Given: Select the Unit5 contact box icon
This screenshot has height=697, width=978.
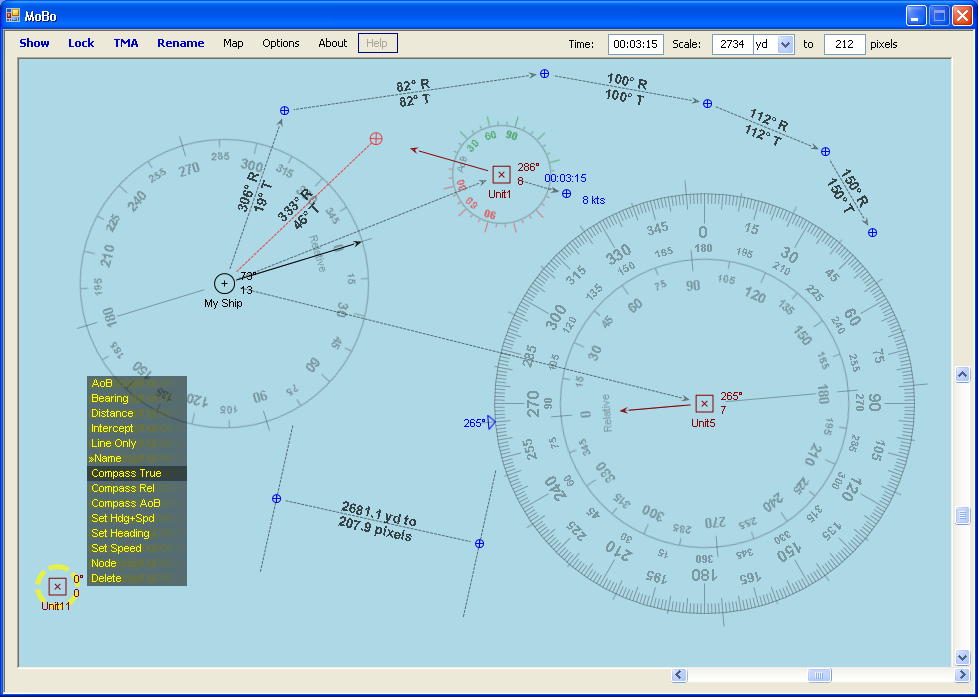Looking at the screenshot, I should click(704, 403).
